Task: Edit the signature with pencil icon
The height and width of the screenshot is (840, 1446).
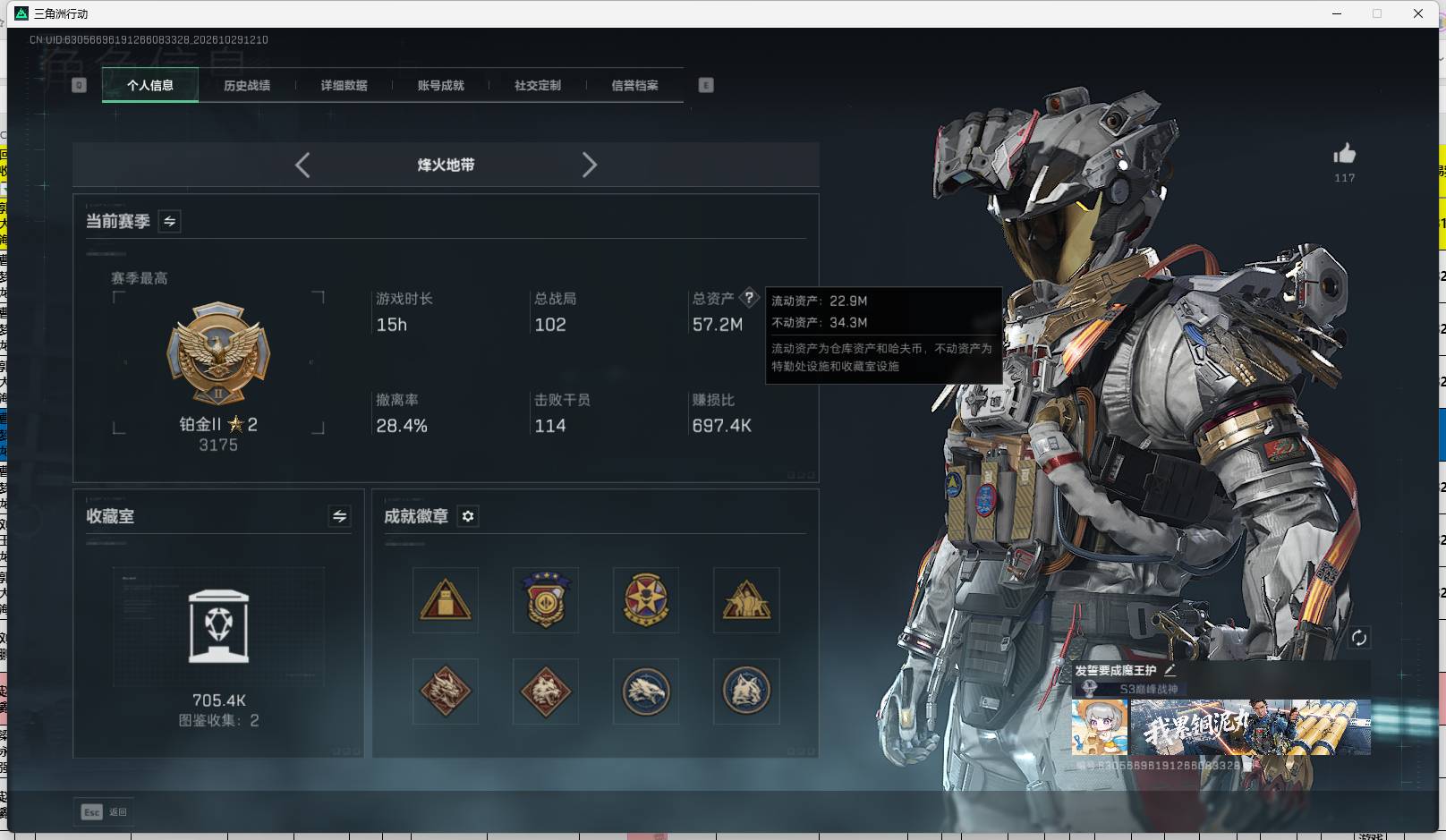Action: (1170, 669)
